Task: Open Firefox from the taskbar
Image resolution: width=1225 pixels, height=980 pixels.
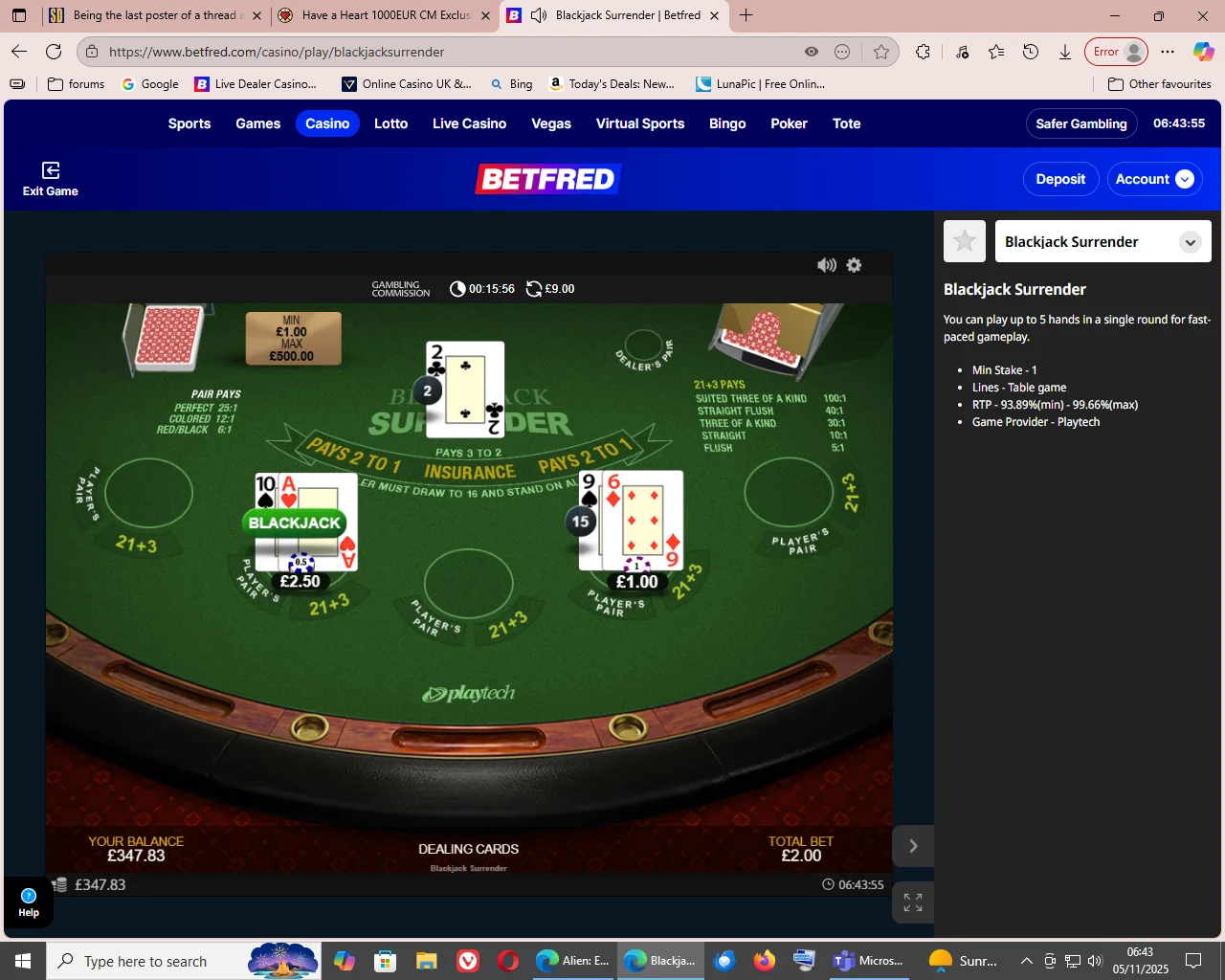Action: [764, 961]
